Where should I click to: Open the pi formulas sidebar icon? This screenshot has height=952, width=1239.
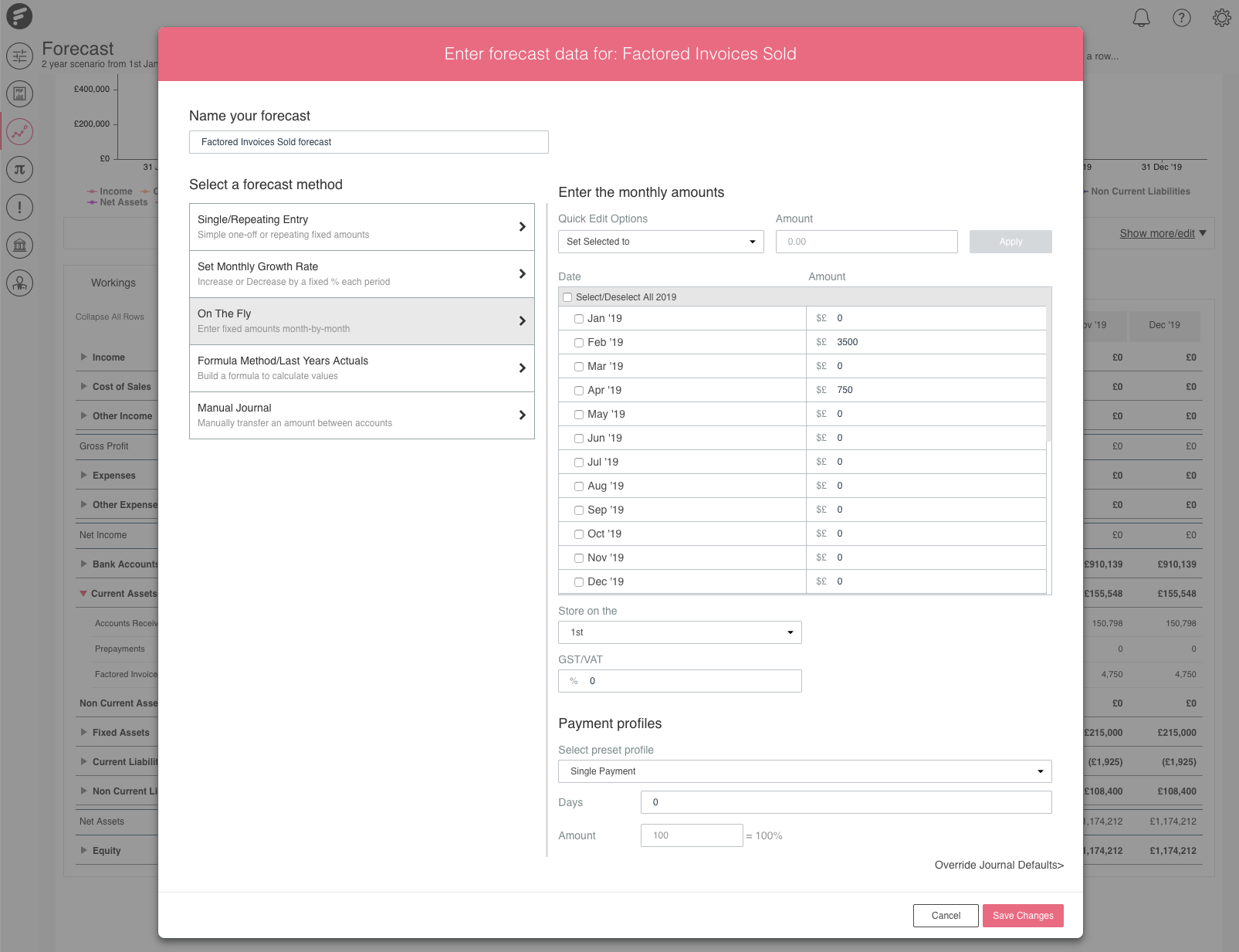19,169
